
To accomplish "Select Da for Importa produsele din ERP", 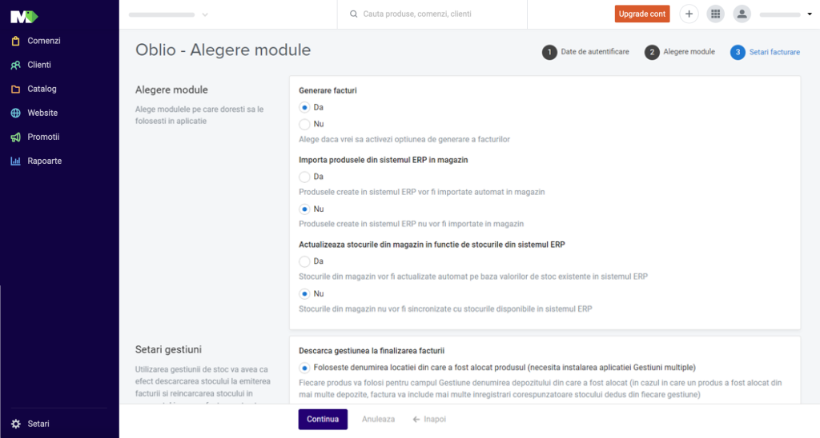I will coord(304,177).
